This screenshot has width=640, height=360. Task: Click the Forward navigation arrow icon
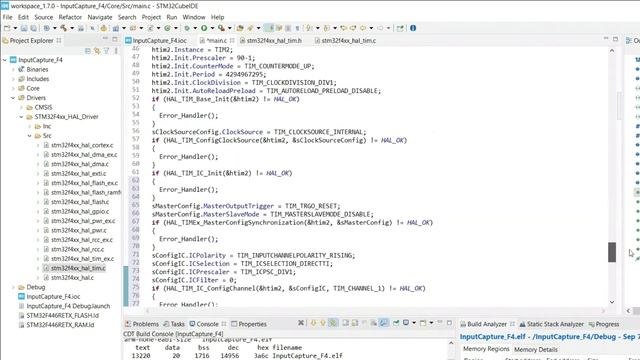coord(380,28)
